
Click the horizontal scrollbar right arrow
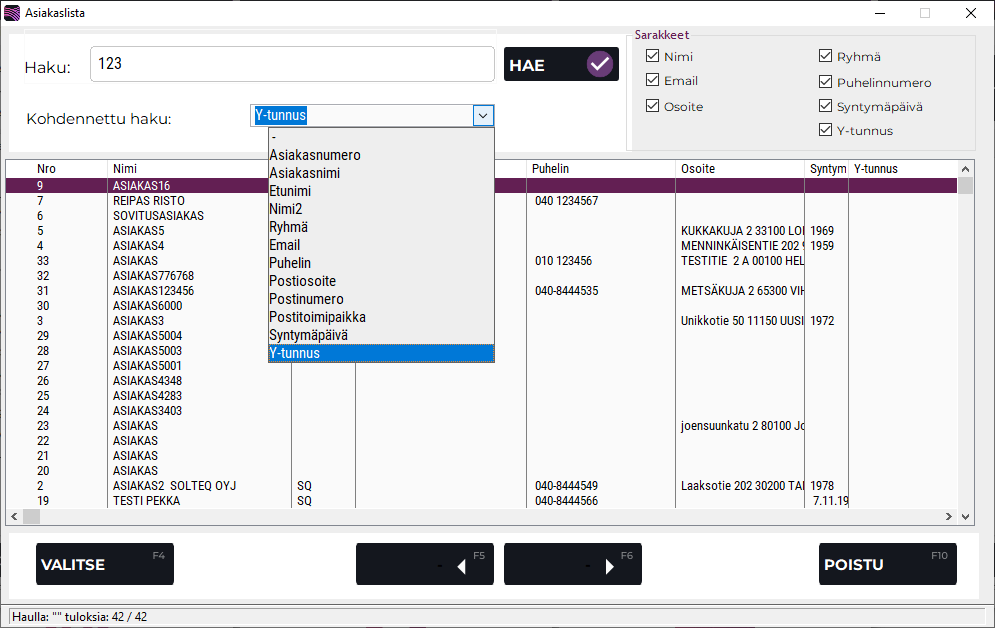click(x=949, y=517)
